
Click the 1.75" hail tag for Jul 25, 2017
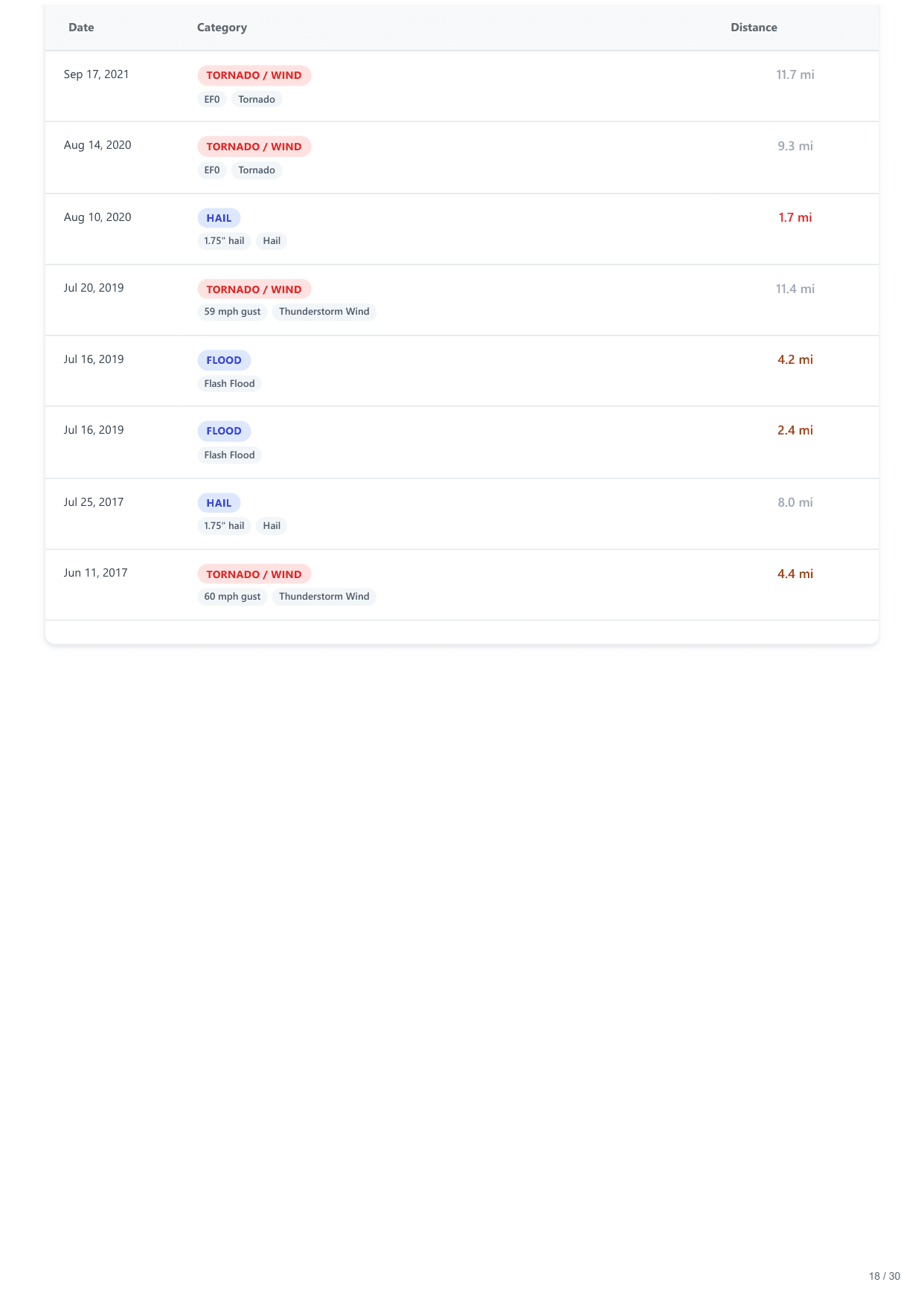pos(224,526)
